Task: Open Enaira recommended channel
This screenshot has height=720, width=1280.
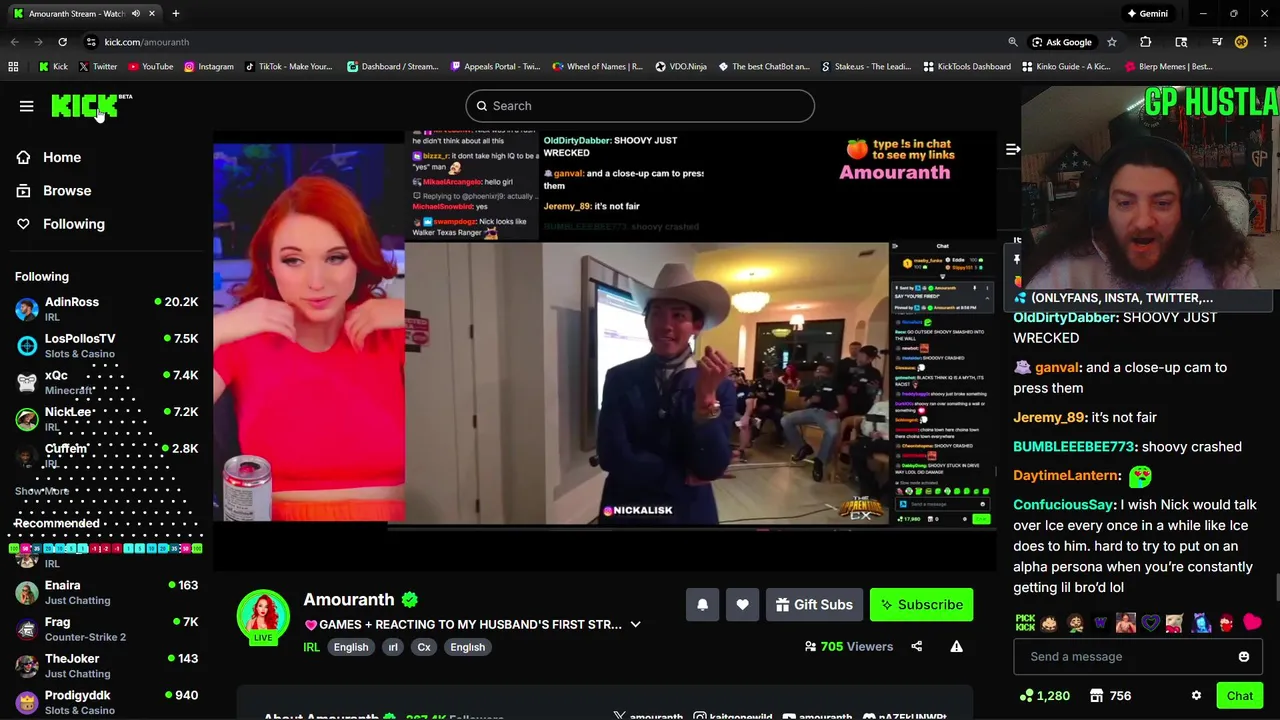Action: [x=106, y=592]
